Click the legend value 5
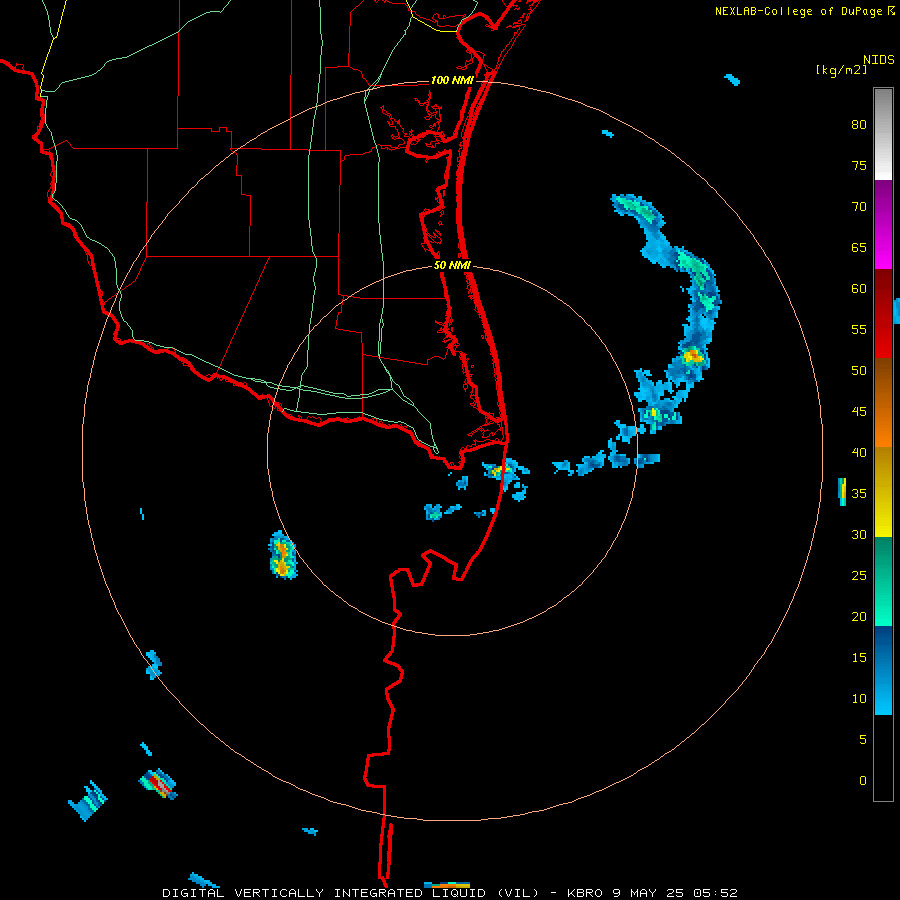 click(863, 739)
